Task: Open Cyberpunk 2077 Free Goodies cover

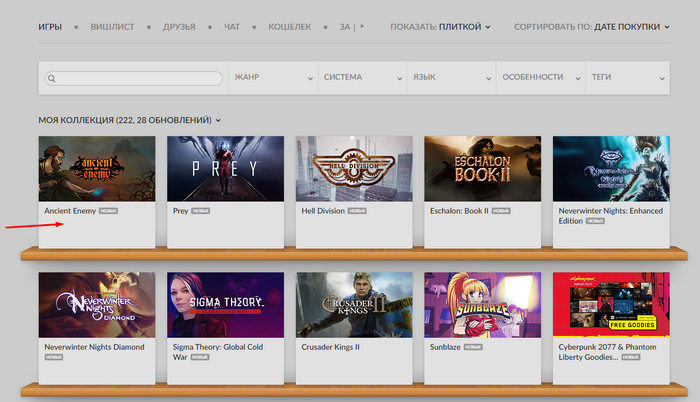Action: click(x=611, y=305)
